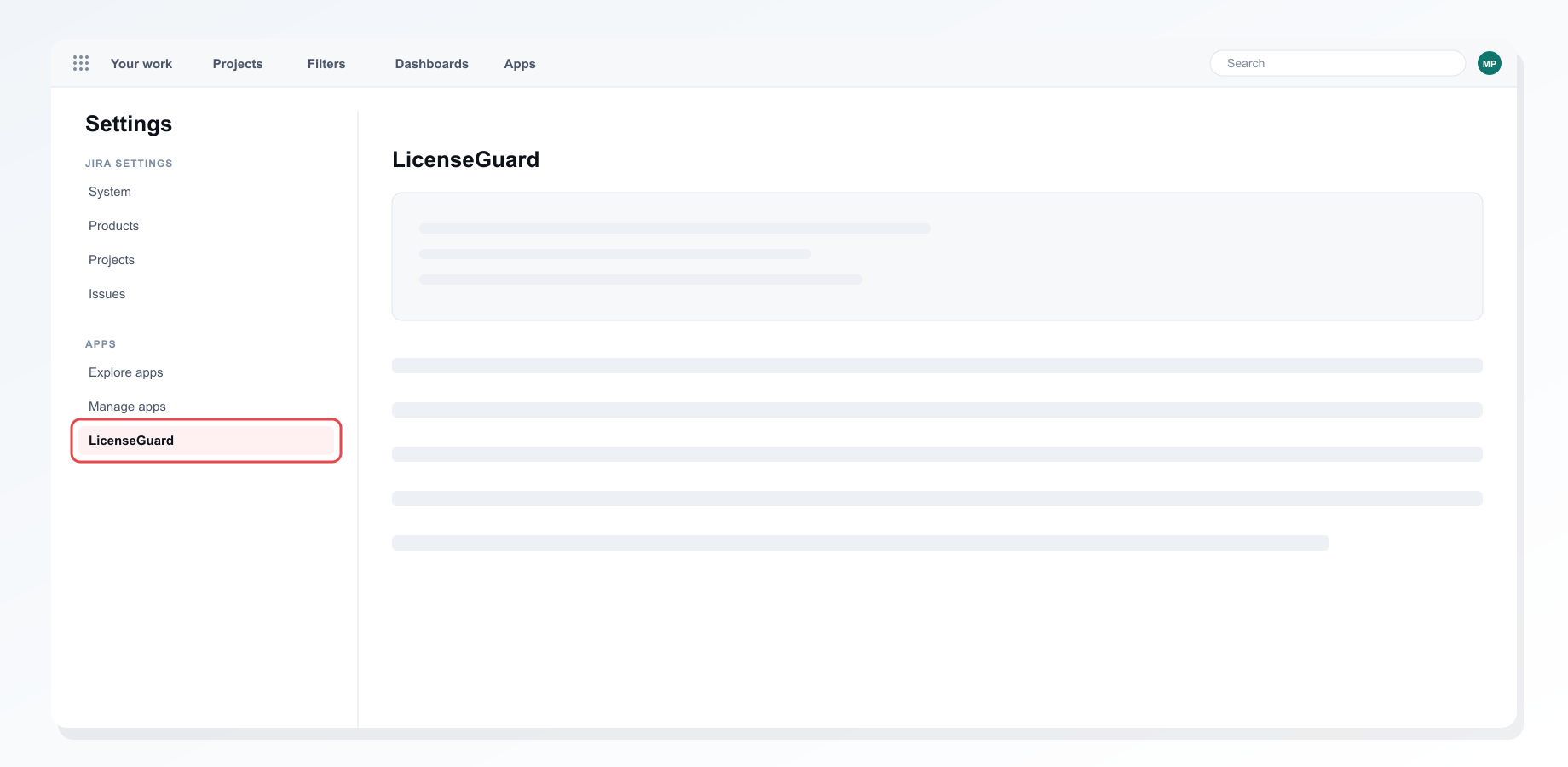Image resolution: width=1568 pixels, height=767 pixels.
Task: Click the LicenseGuard page title
Action: click(465, 159)
